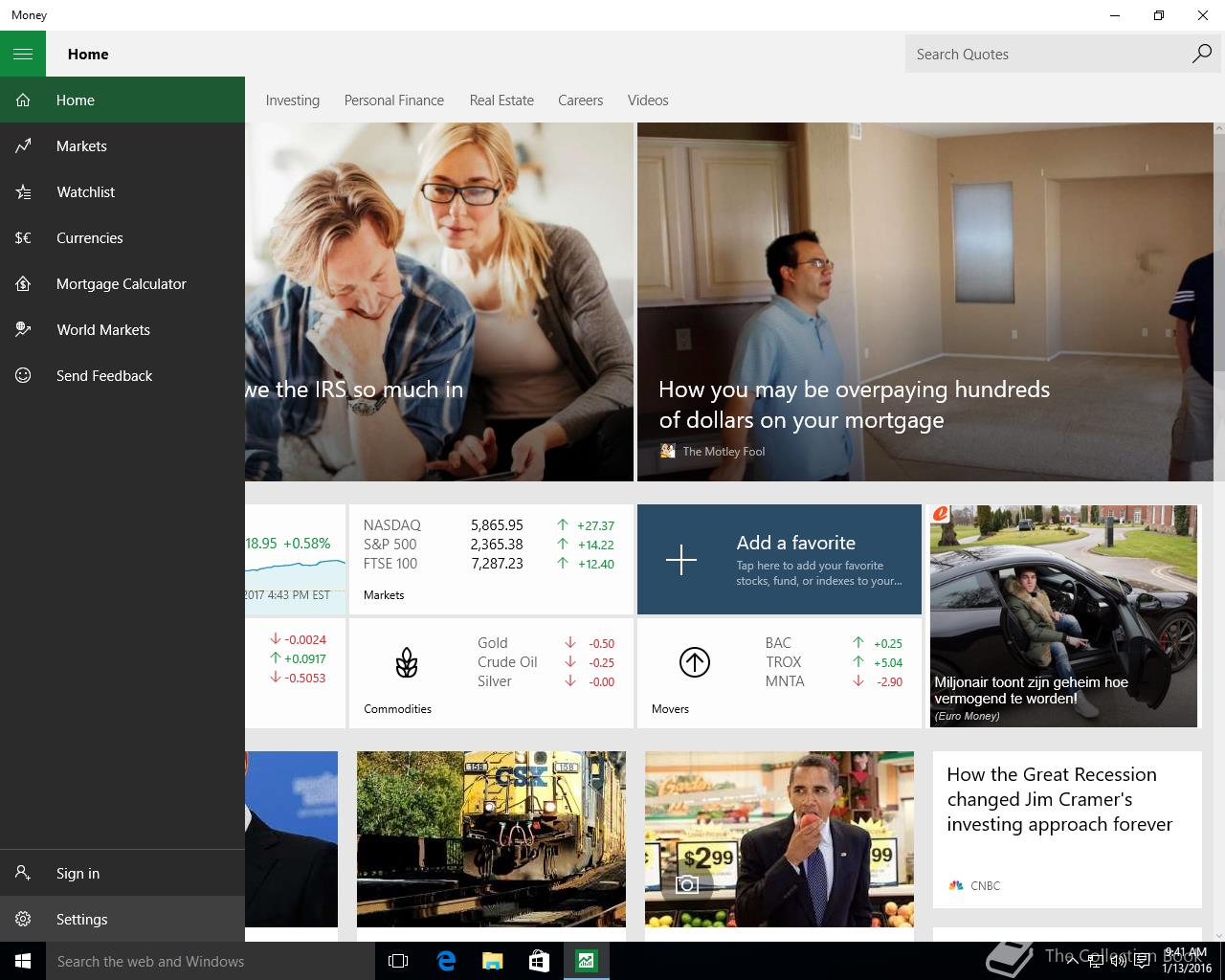The height and width of the screenshot is (980, 1225).
Task: Click the search magnifier icon
Action: coord(1201,54)
